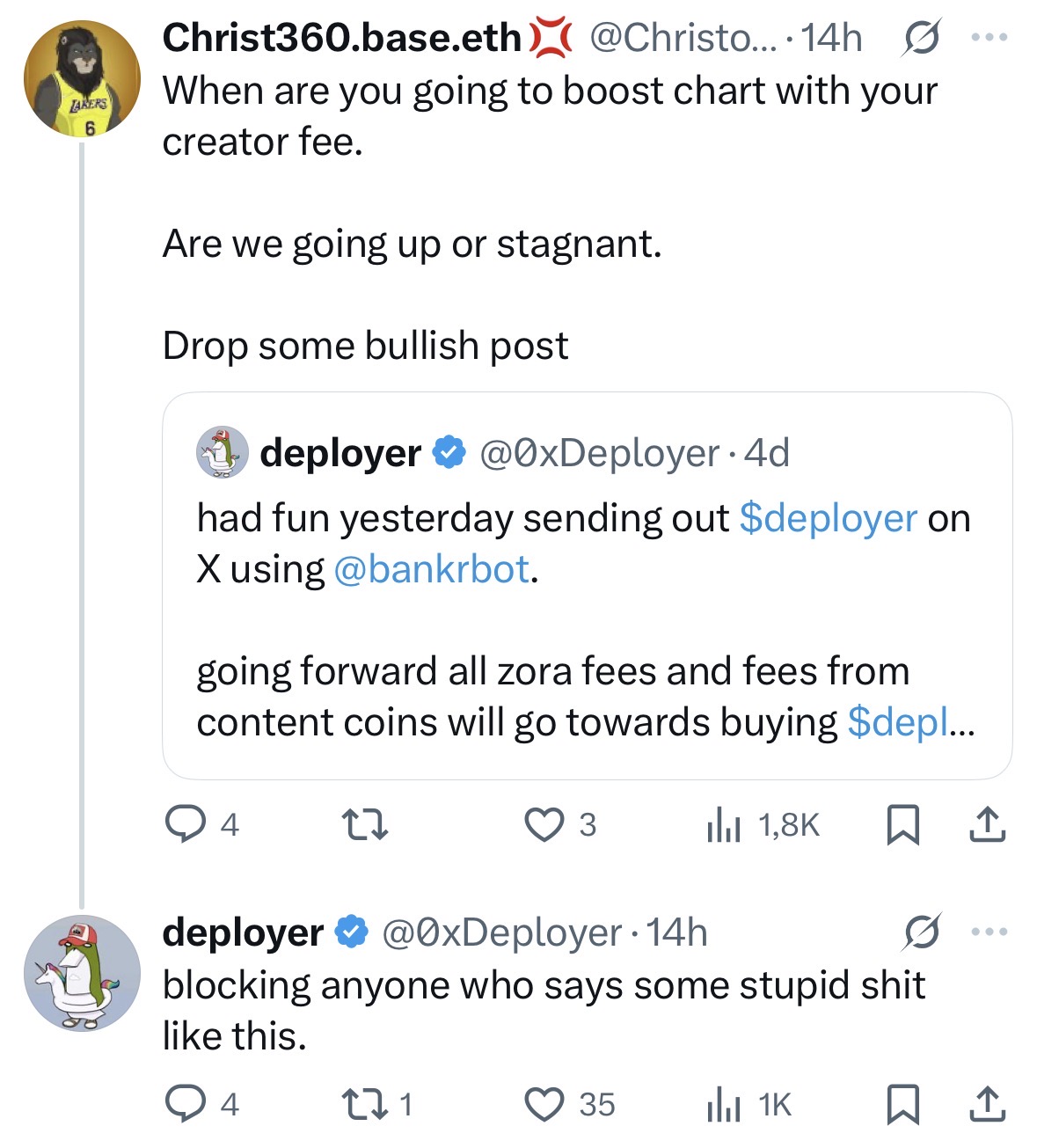This screenshot has width=1037, height=1148.
Task: Repost Christ360's tweet about creator fee
Action: coord(364,824)
